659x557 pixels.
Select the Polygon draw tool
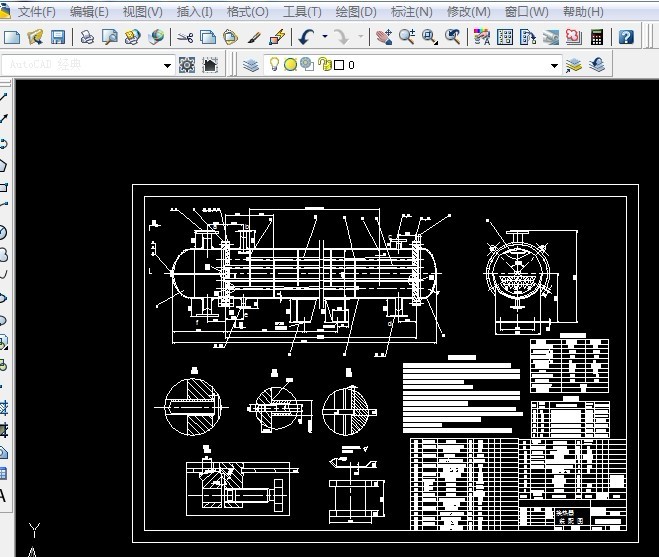click(x=4, y=165)
